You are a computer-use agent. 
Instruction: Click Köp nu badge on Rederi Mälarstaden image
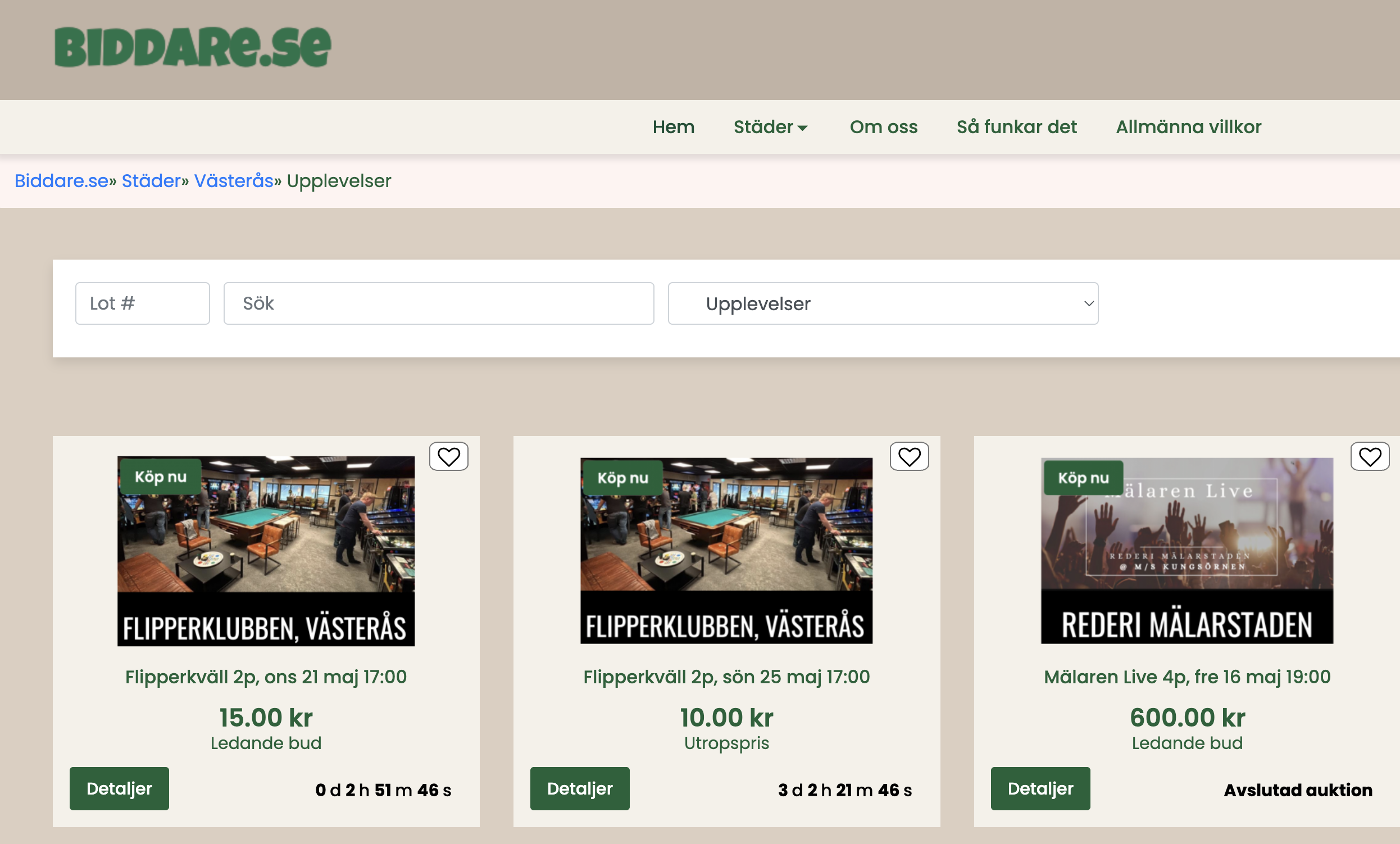pos(1083,478)
